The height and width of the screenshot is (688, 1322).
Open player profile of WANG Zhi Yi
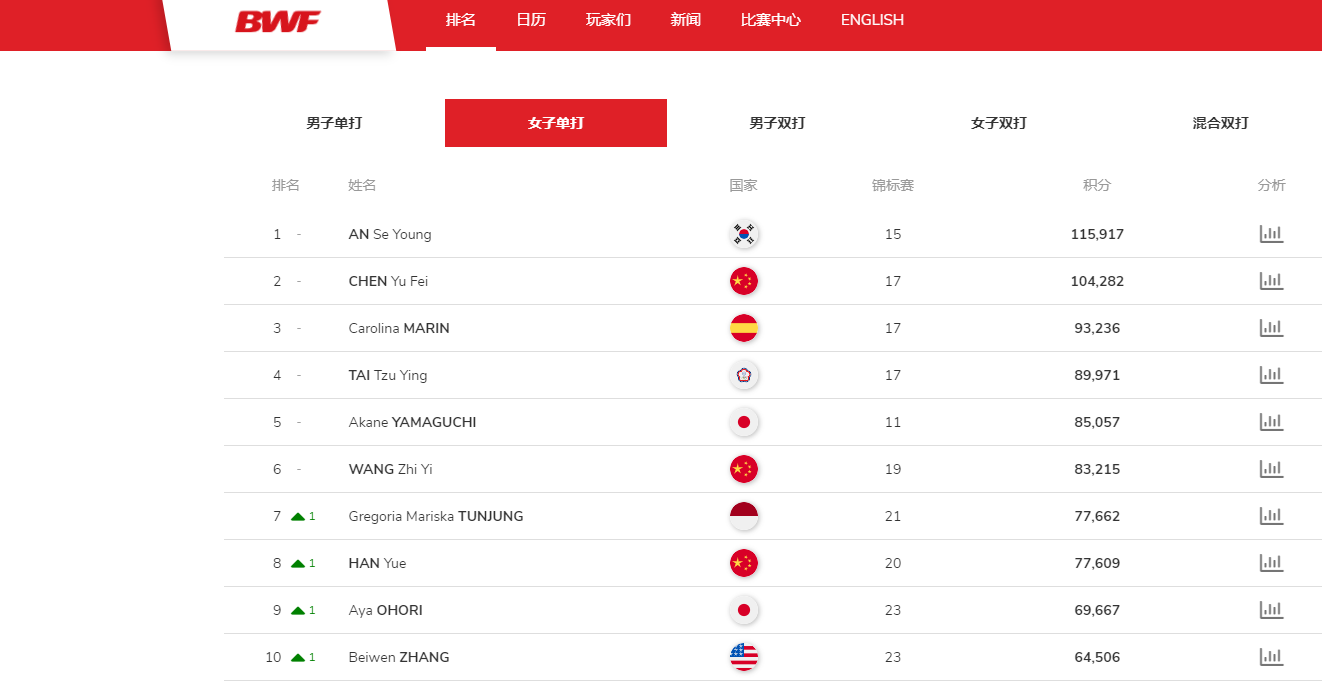click(391, 469)
